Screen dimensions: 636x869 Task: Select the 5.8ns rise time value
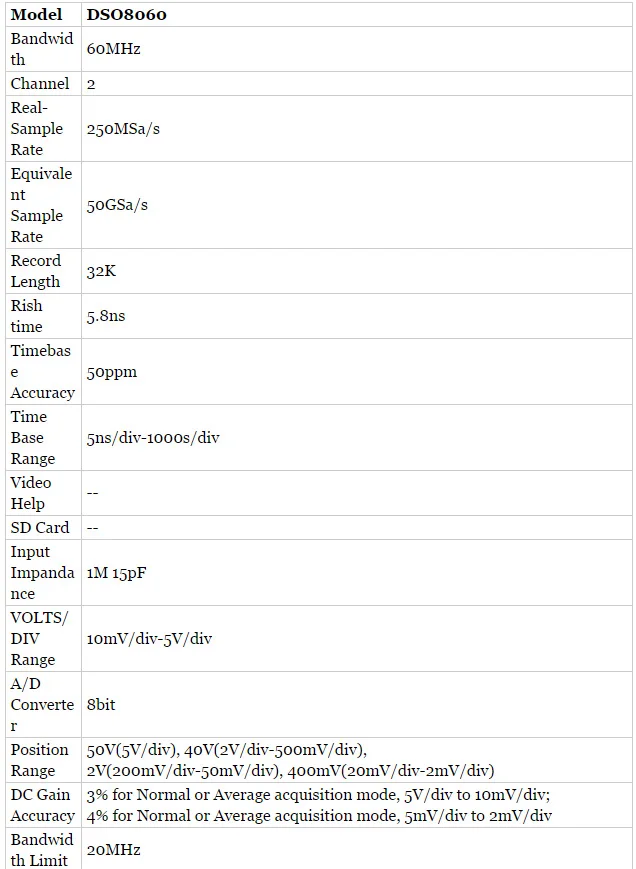tap(106, 316)
